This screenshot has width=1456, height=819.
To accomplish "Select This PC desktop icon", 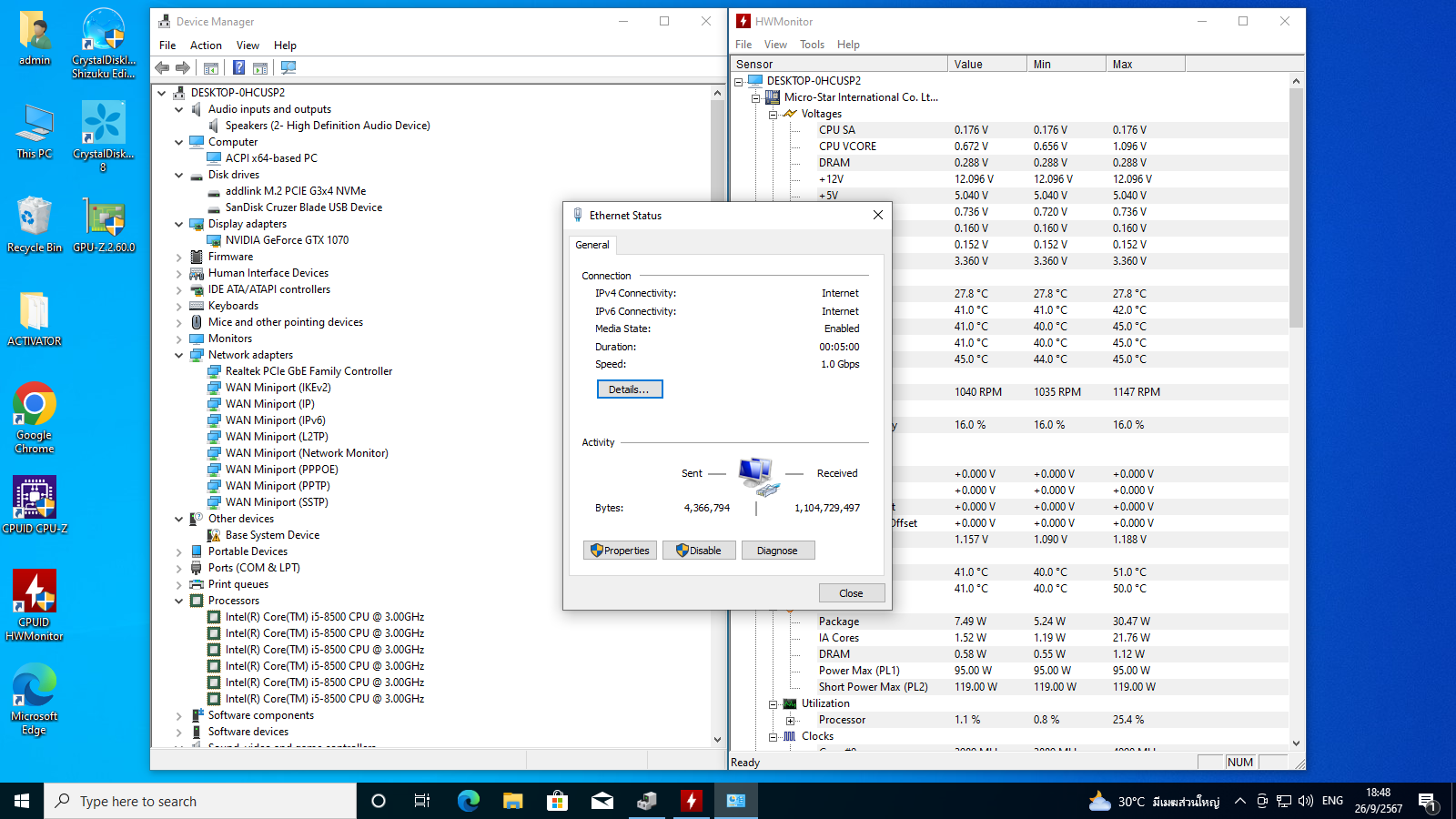I will pyautogui.click(x=35, y=131).
